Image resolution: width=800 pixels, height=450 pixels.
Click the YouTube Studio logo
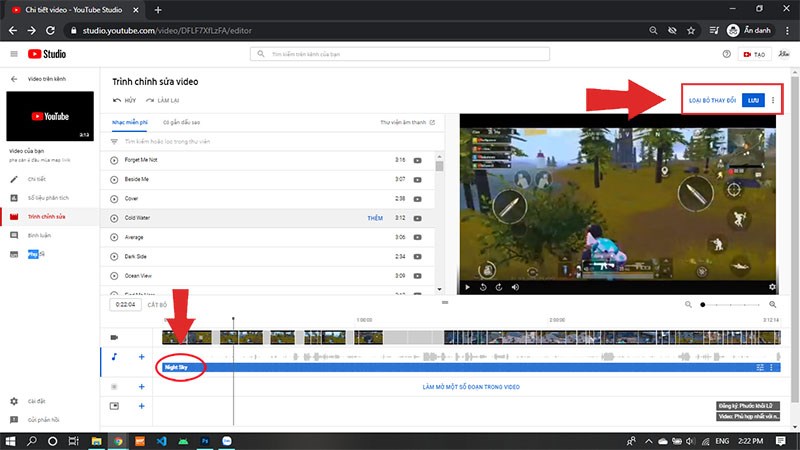(x=47, y=54)
